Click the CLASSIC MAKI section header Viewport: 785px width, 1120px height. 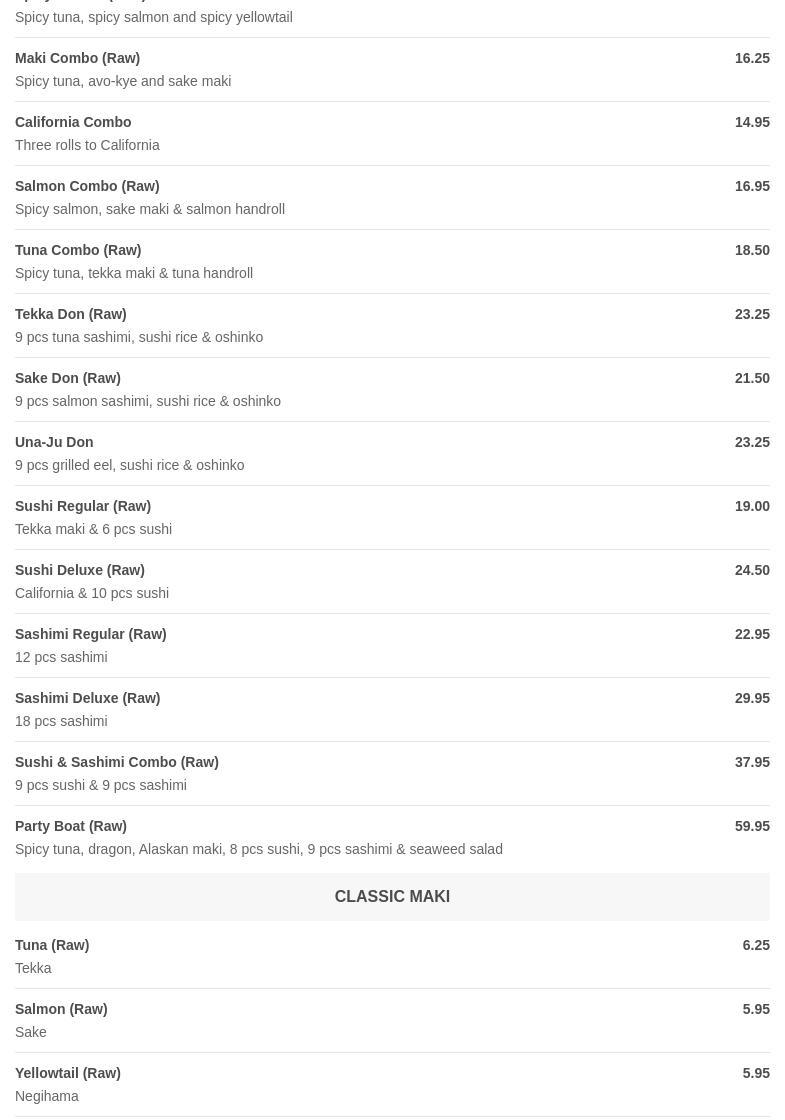(392, 896)
